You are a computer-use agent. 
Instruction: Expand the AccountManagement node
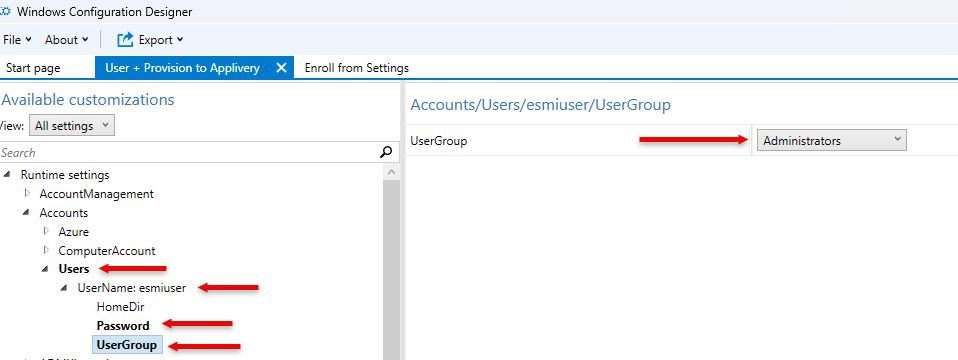point(26,194)
